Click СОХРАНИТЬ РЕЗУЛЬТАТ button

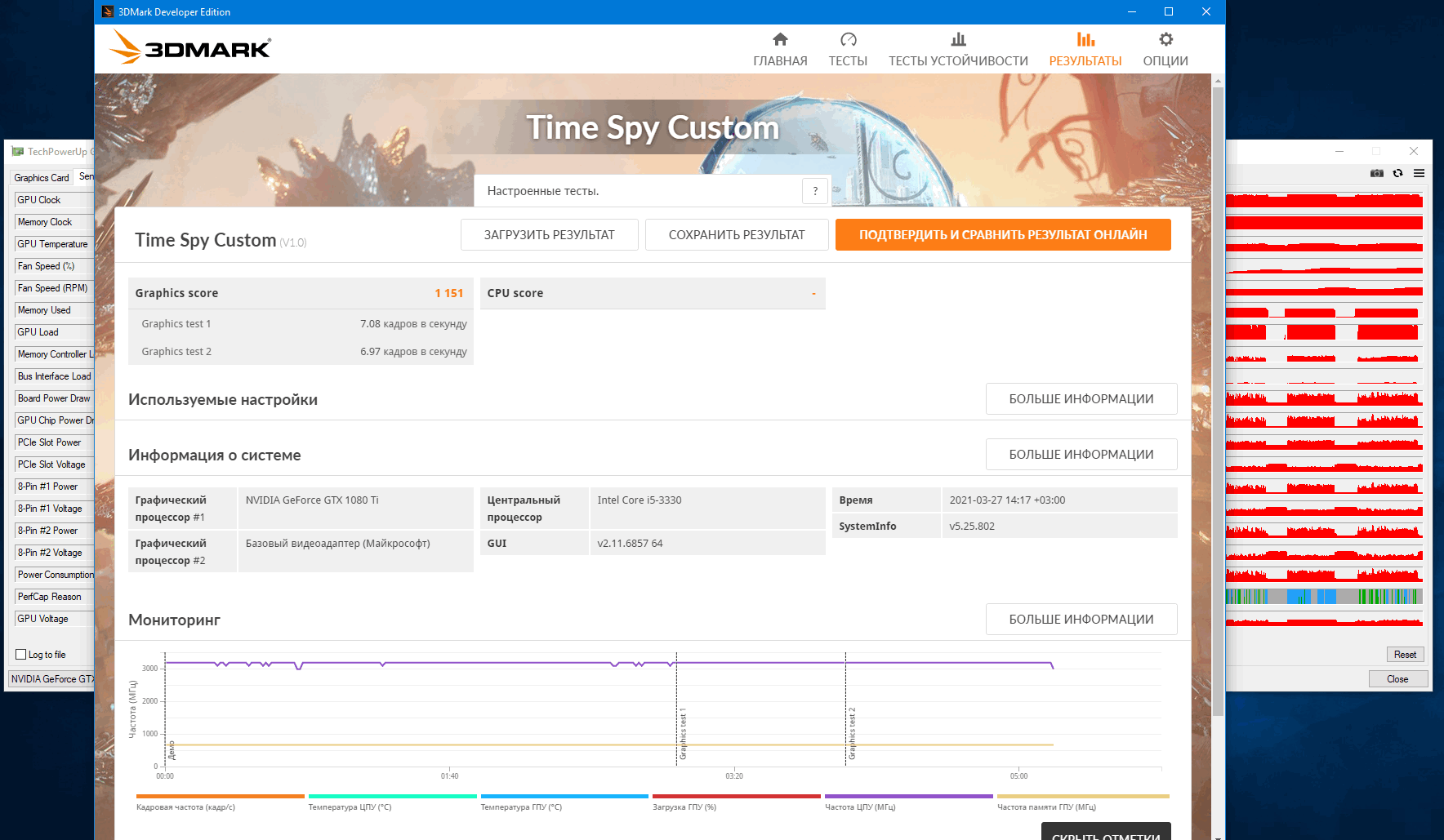tap(737, 234)
